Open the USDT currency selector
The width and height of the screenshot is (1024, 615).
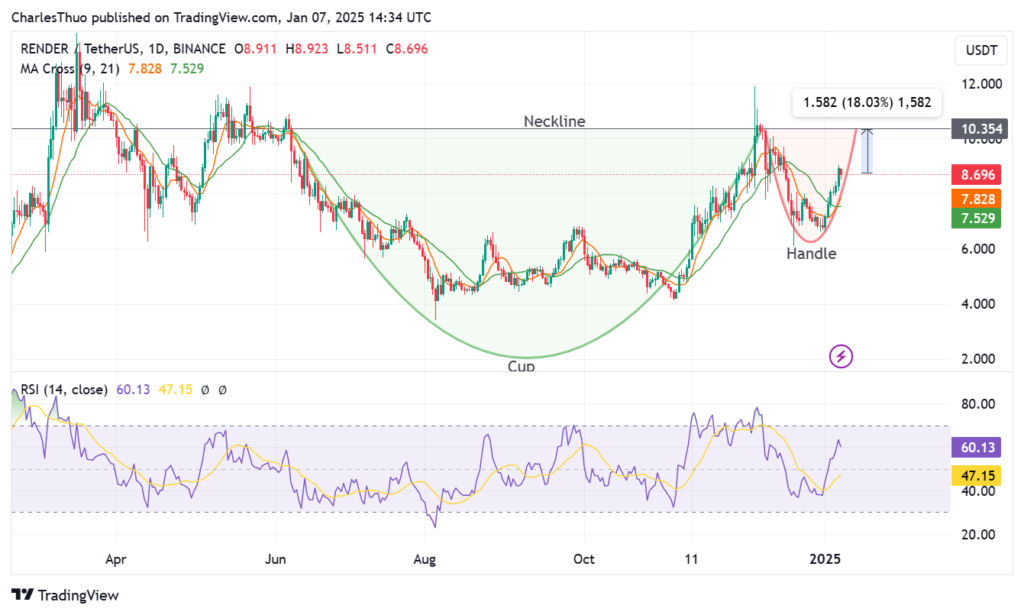coord(976,48)
